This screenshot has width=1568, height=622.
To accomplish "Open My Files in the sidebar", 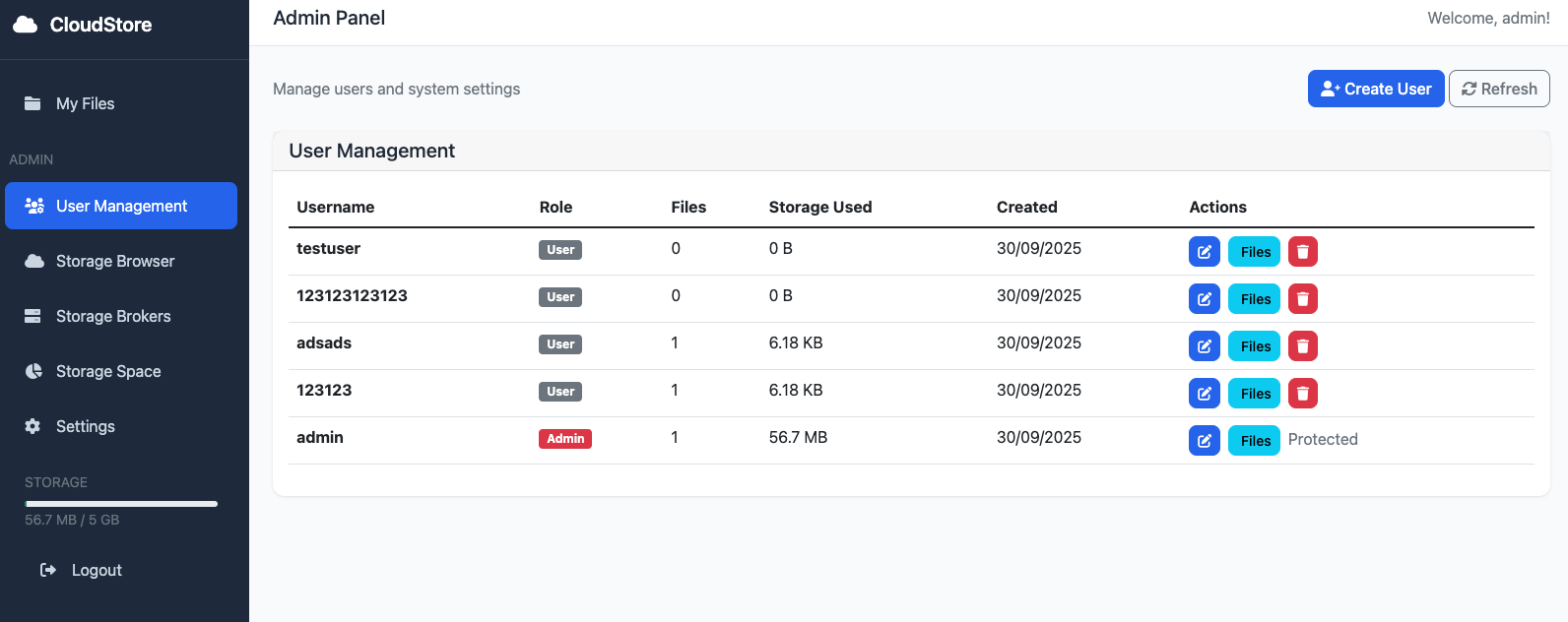I will tap(85, 103).
